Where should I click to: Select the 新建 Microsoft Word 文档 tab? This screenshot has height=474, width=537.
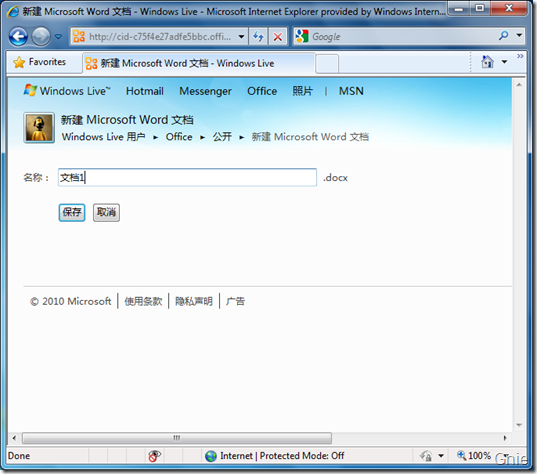click(x=199, y=63)
